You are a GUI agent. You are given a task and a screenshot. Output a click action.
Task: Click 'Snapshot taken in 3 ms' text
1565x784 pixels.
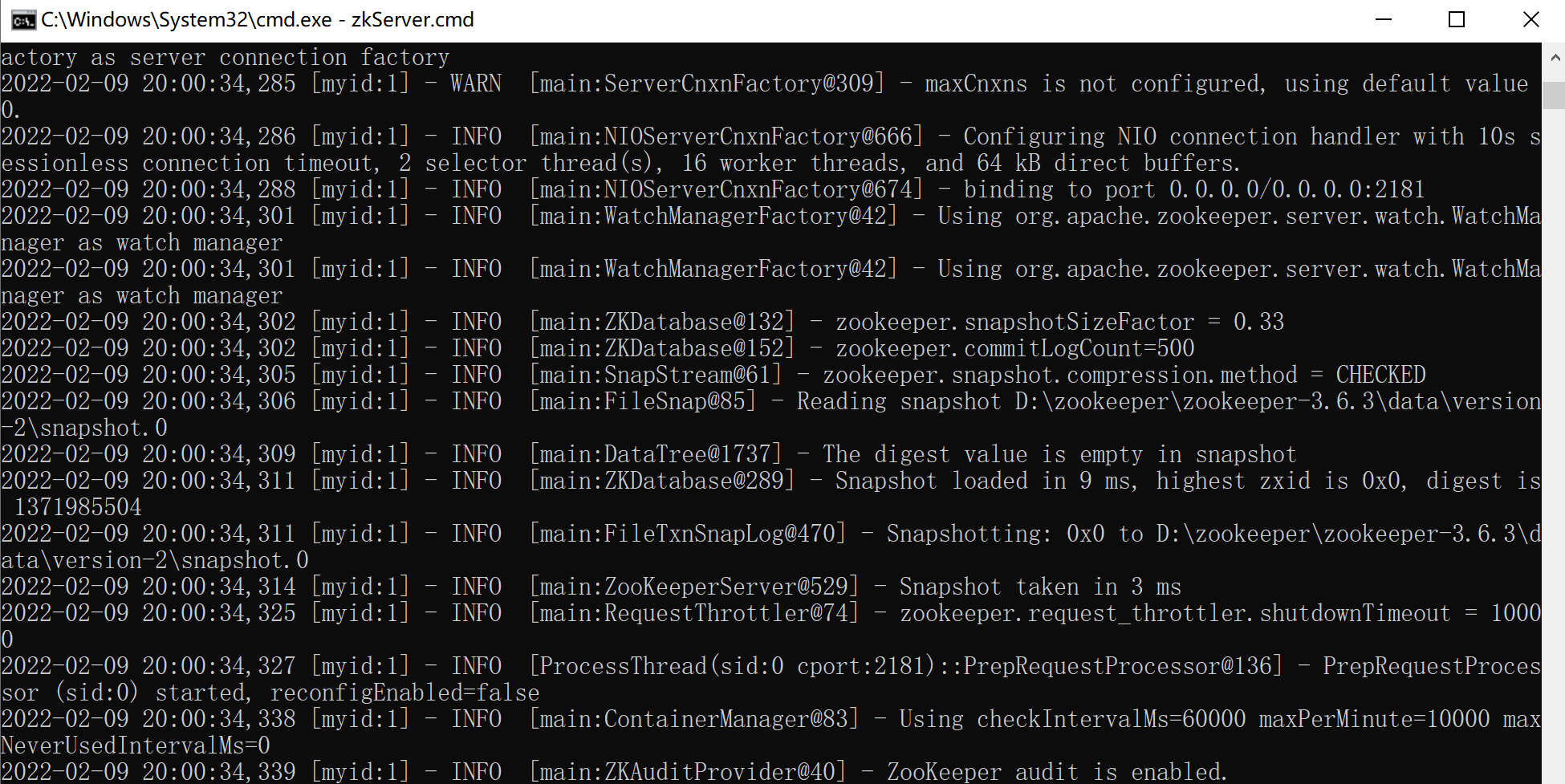(1040, 587)
